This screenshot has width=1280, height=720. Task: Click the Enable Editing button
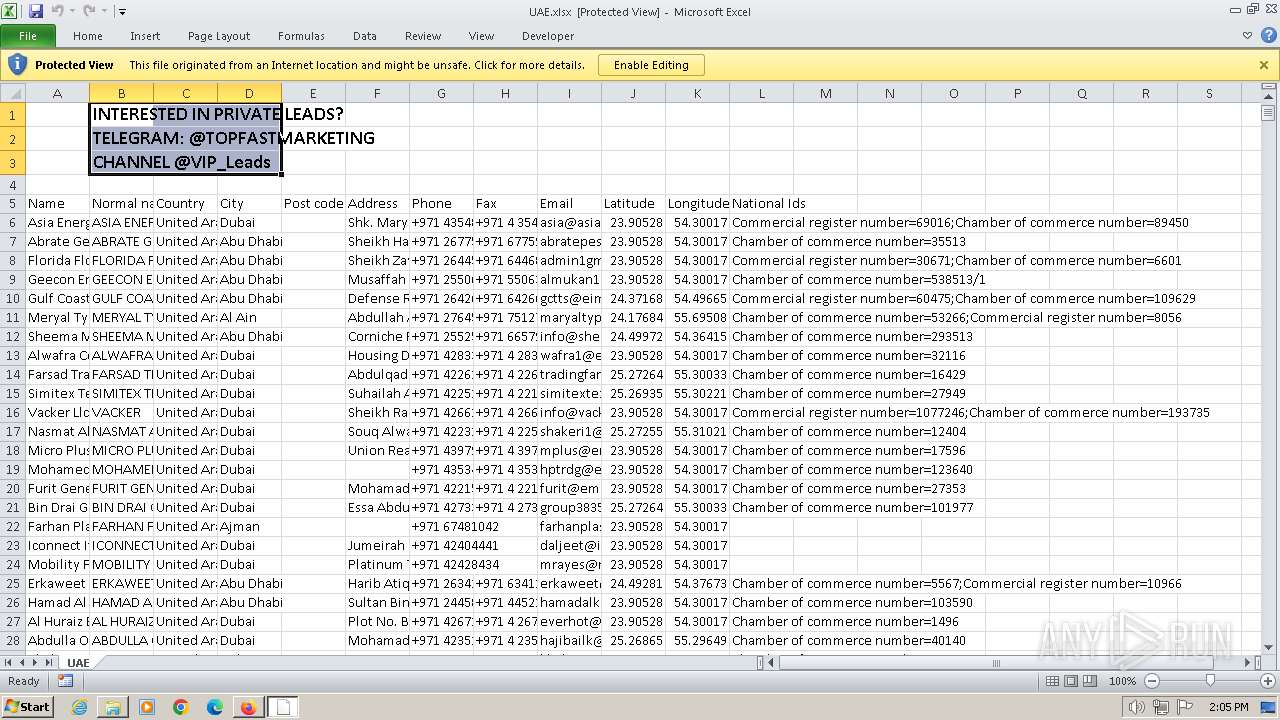point(651,65)
